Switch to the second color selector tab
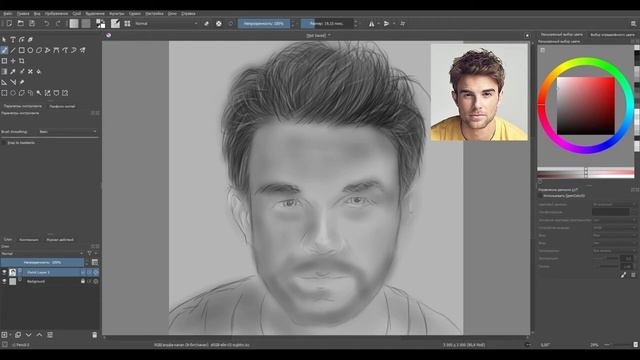640x360 pixels. (612, 35)
